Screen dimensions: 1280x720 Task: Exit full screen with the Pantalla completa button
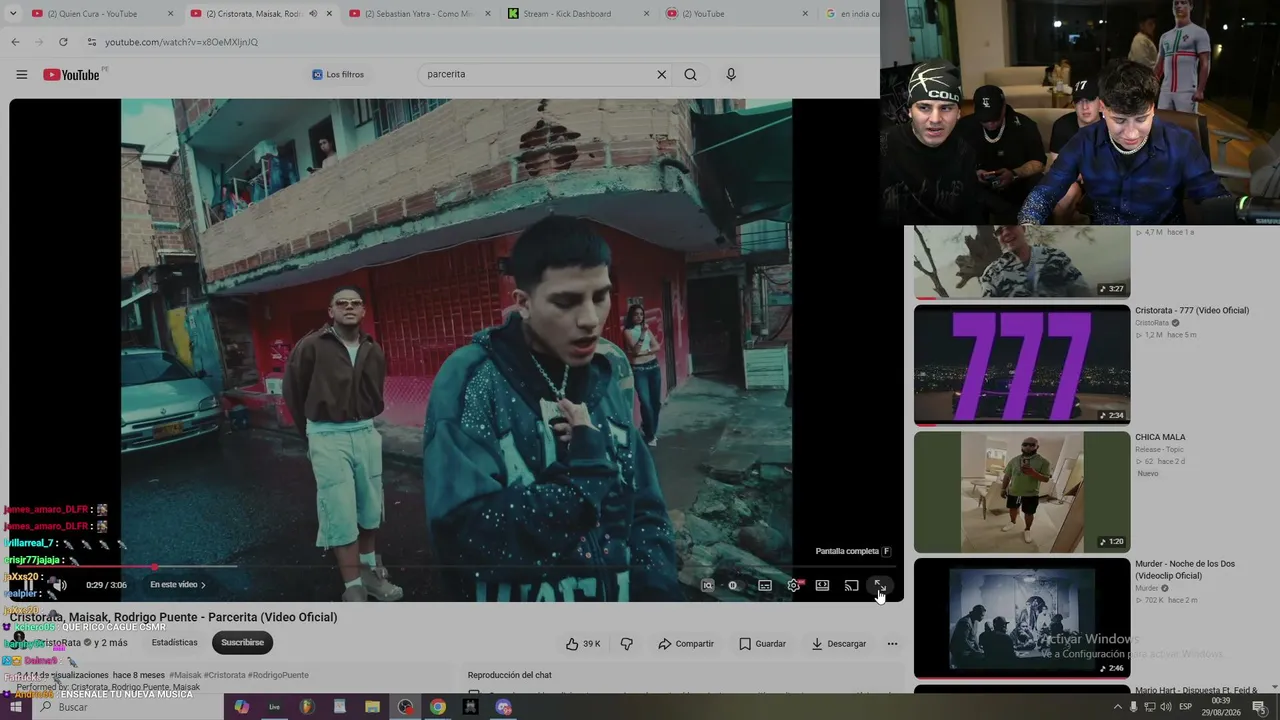click(880, 585)
